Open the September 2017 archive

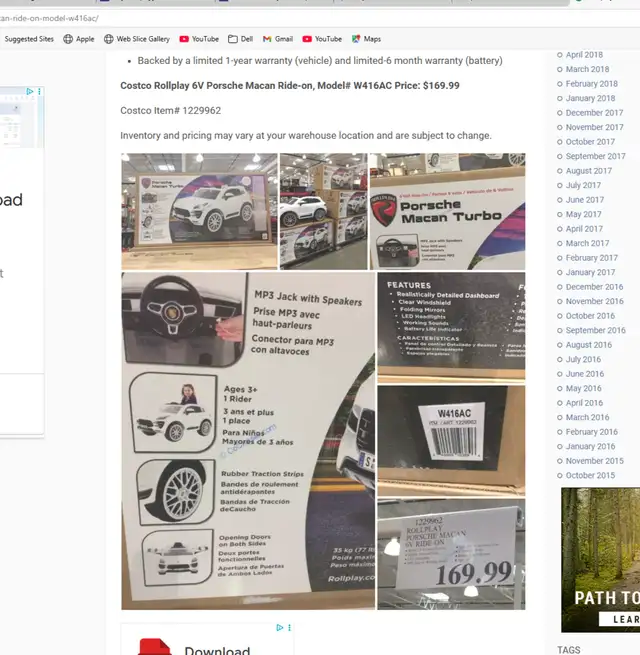(595, 156)
